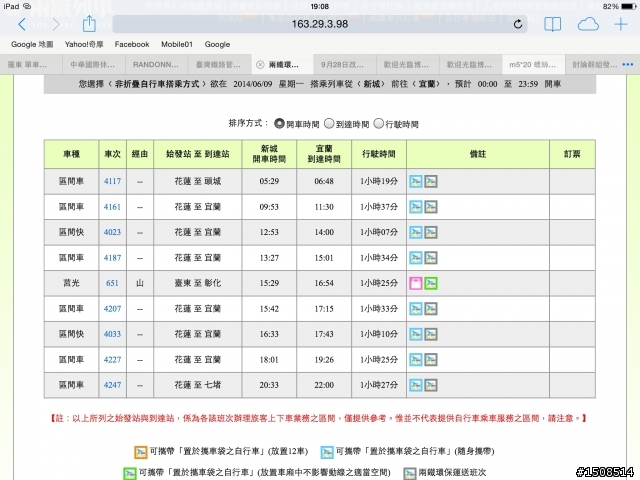This screenshot has width=640, height=480.
Task: Click gray transport icon in train 4033 row
Action: click(x=431, y=334)
